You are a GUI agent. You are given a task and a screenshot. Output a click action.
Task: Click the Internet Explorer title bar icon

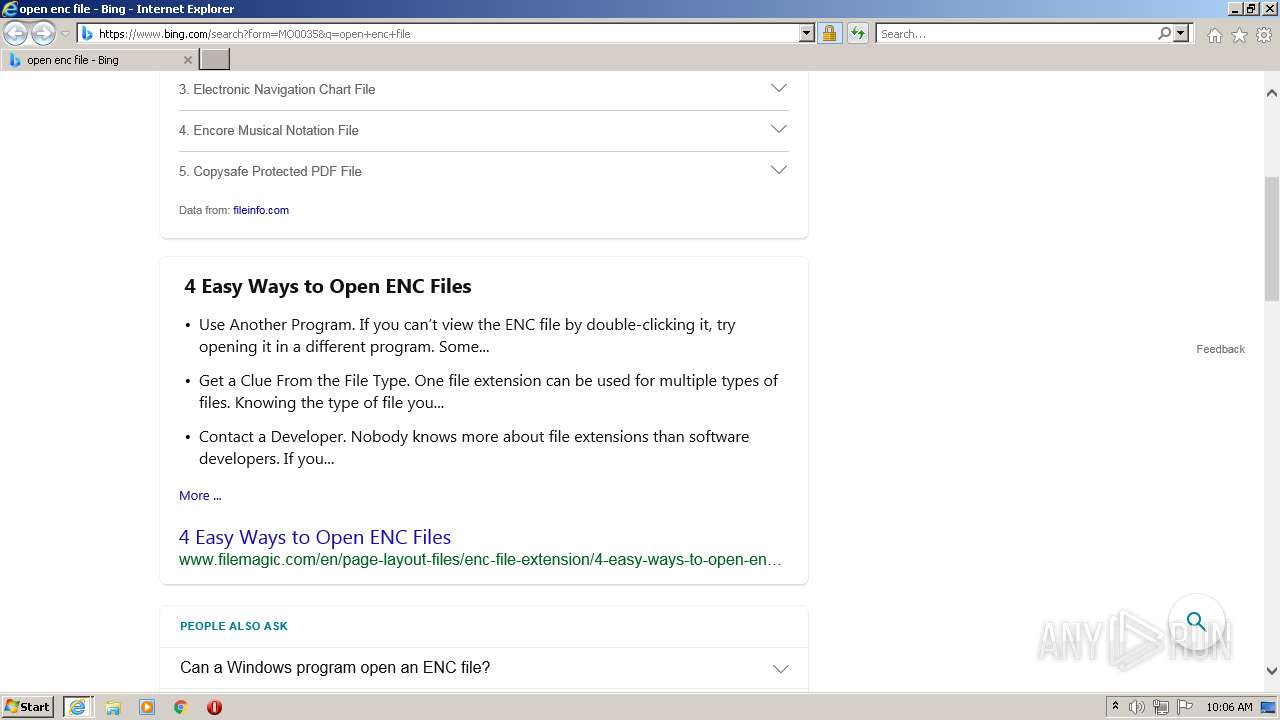pos(9,9)
